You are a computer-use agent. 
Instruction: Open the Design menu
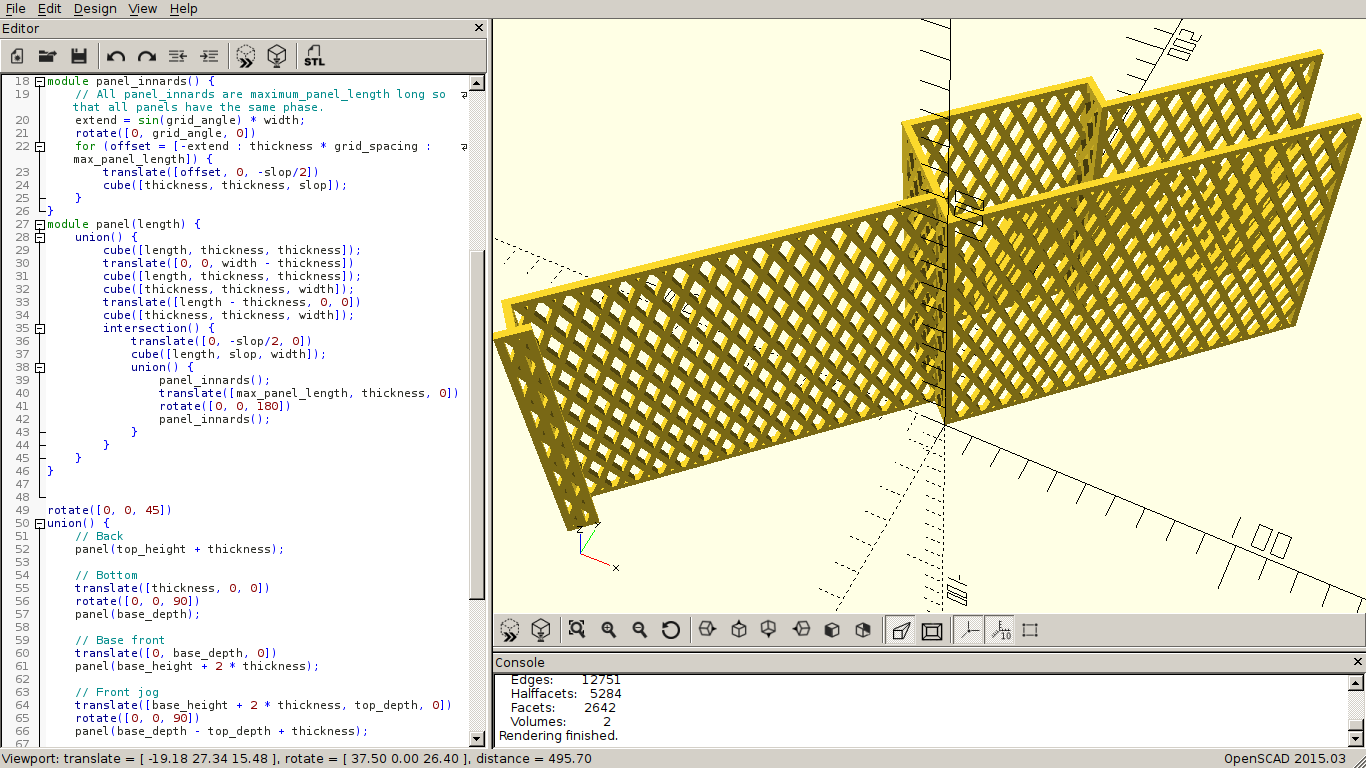coord(95,8)
